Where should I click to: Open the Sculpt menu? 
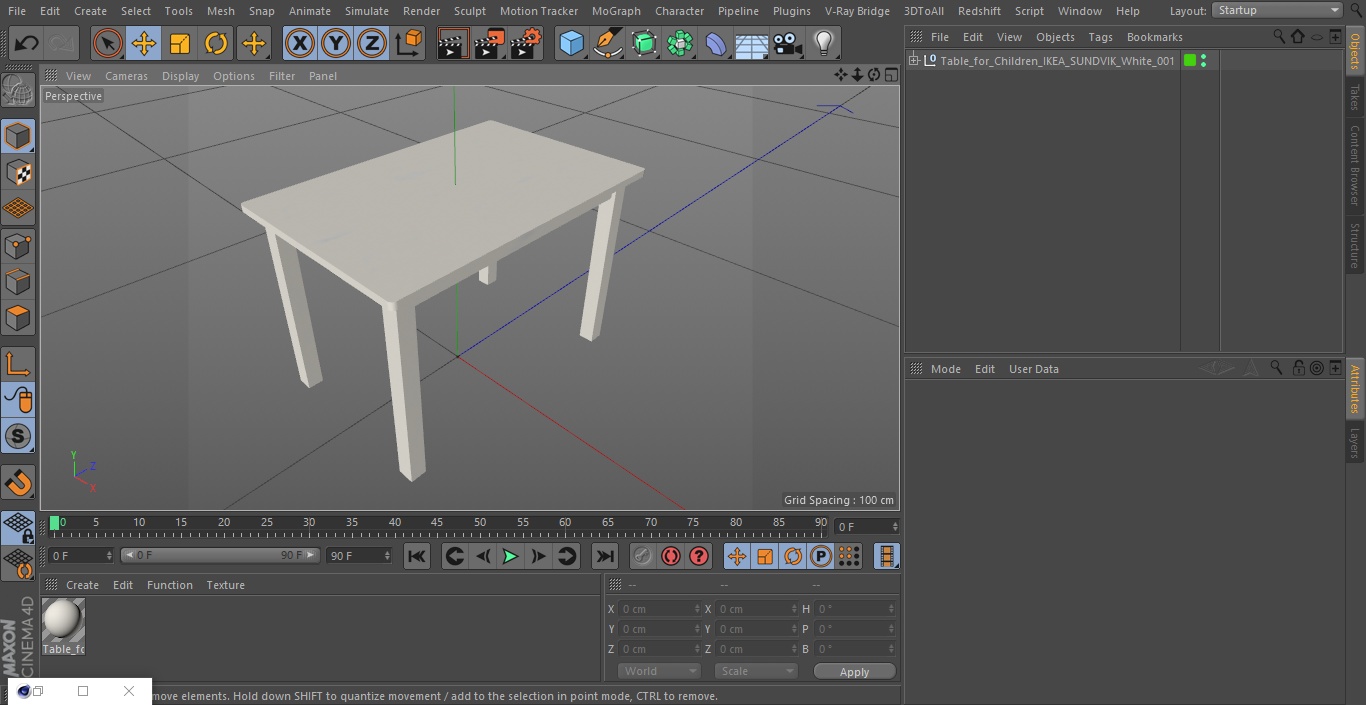(469, 11)
